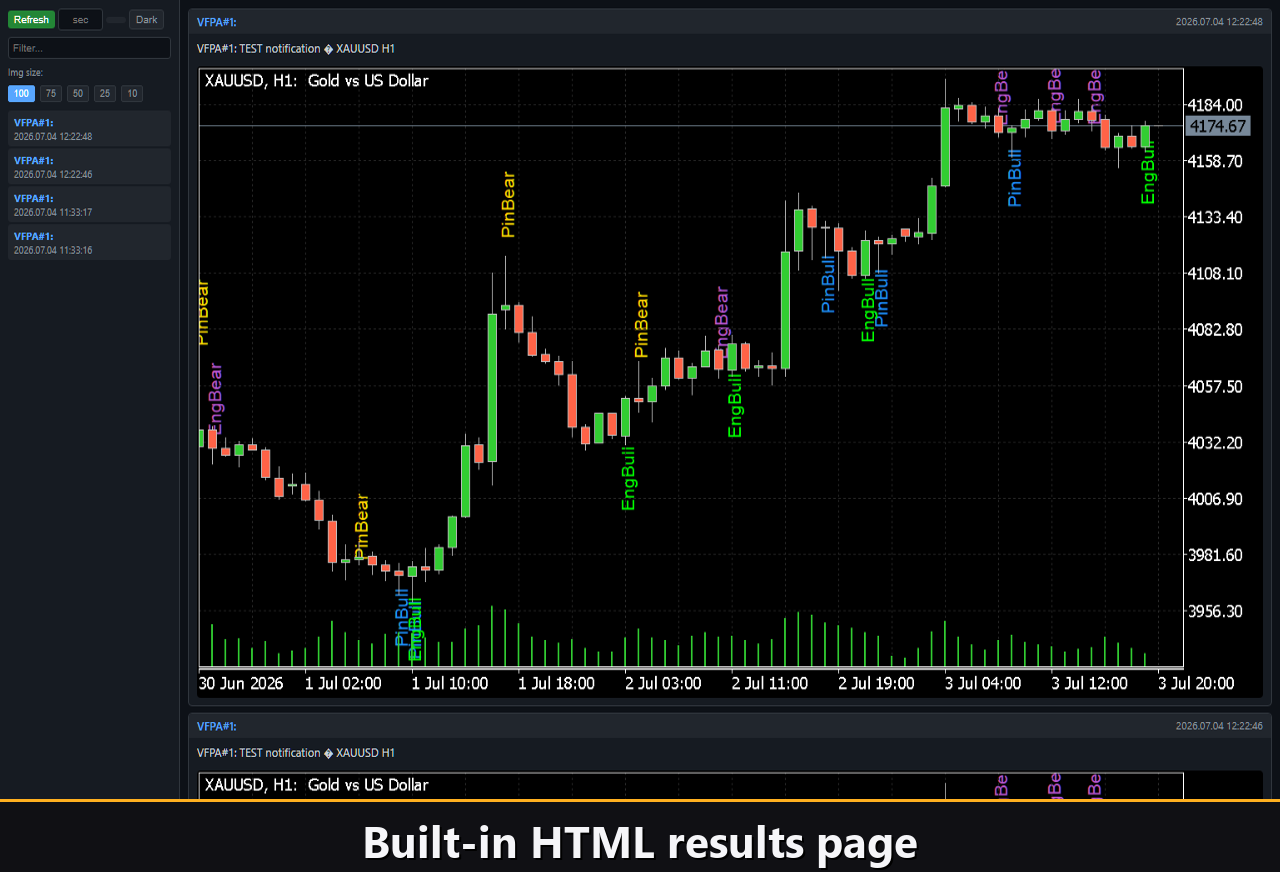This screenshot has width=1280, height=872.
Task: Click the 2 Jul 03:00 time axis label
Action: (663, 684)
